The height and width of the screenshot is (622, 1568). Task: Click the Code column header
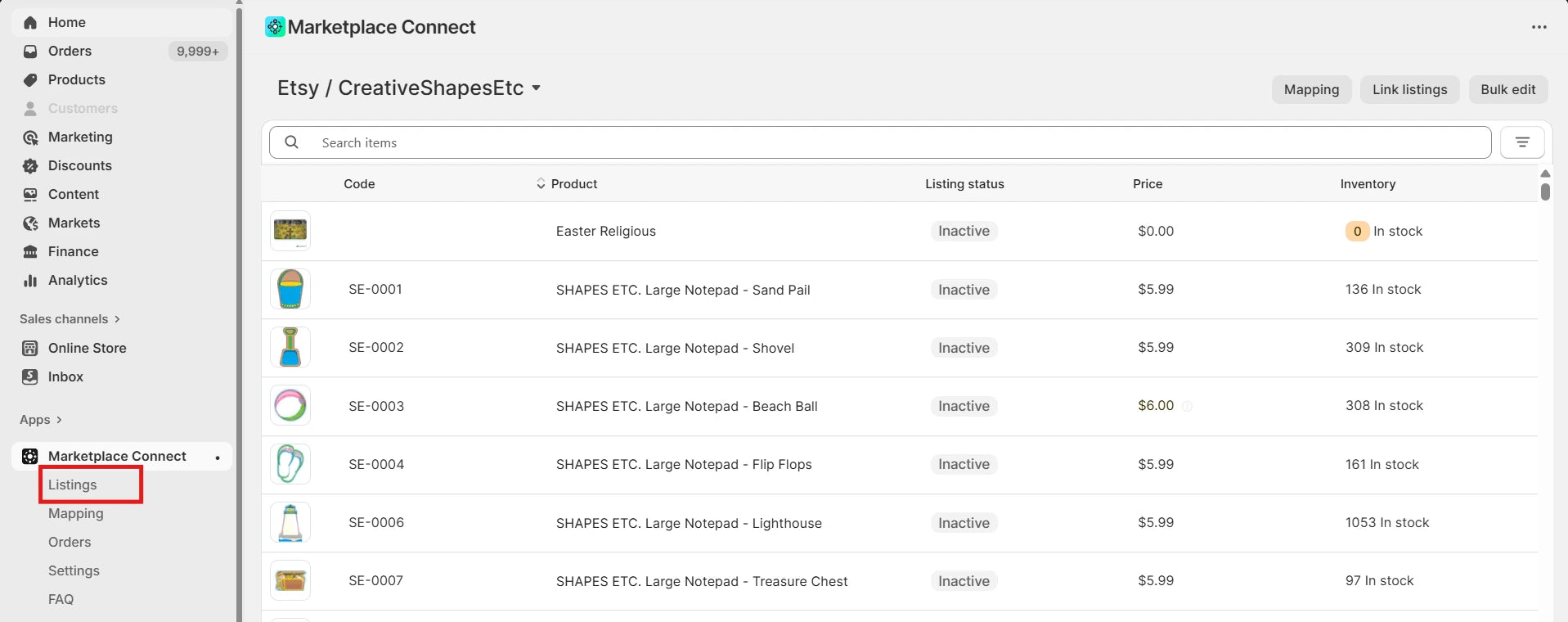[x=359, y=184]
